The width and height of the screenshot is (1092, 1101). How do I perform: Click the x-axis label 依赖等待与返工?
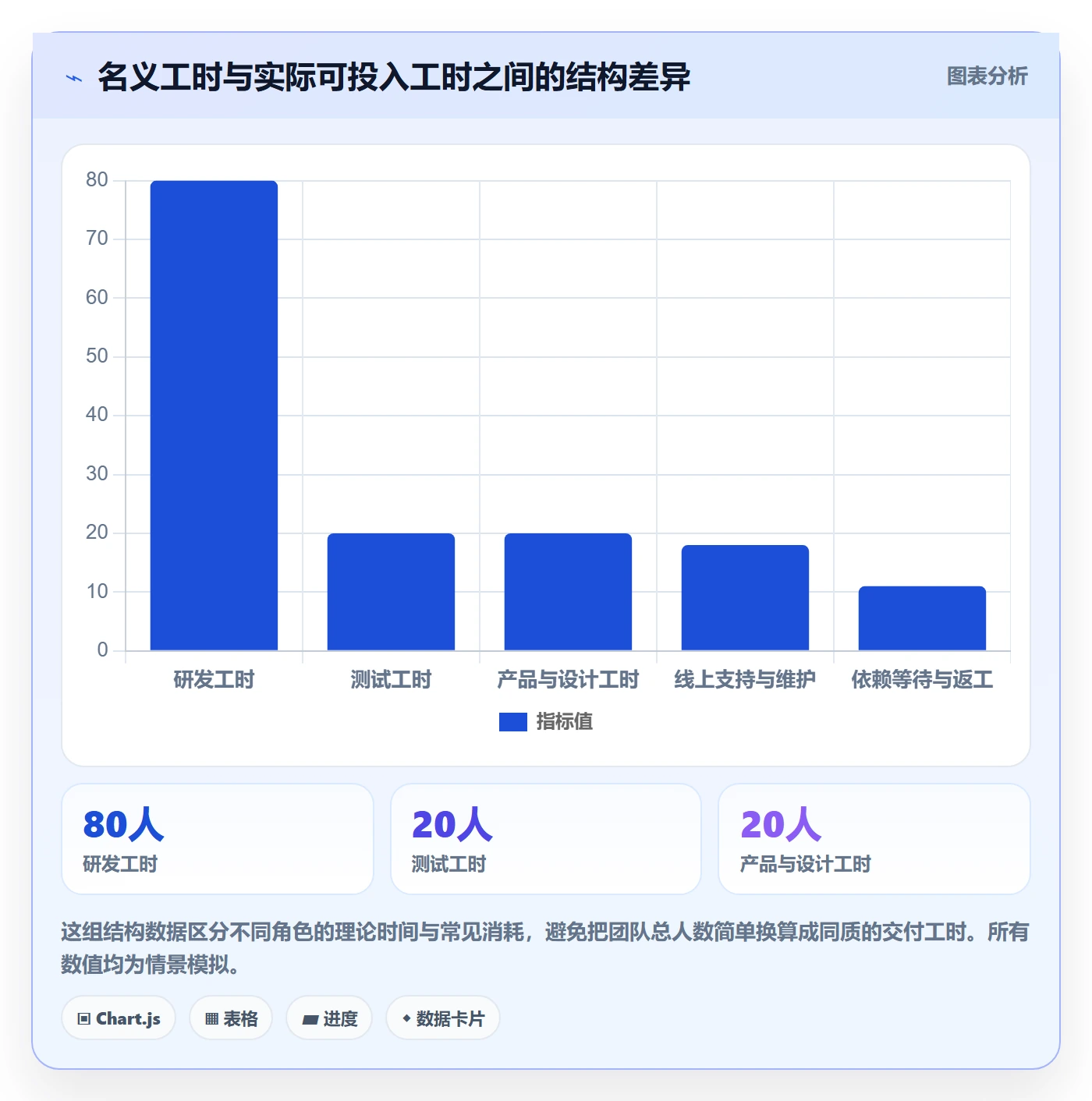tap(922, 680)
